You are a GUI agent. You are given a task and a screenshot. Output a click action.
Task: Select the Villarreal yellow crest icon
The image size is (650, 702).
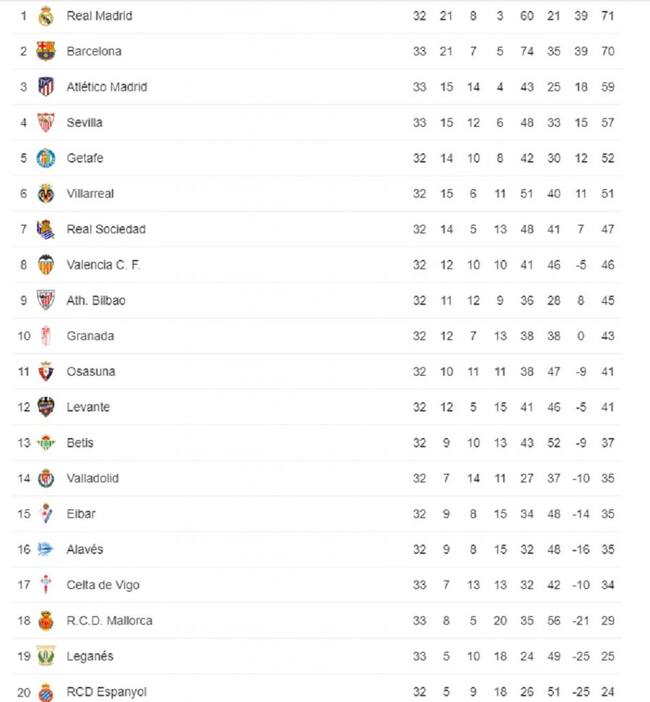click(45, 193)
